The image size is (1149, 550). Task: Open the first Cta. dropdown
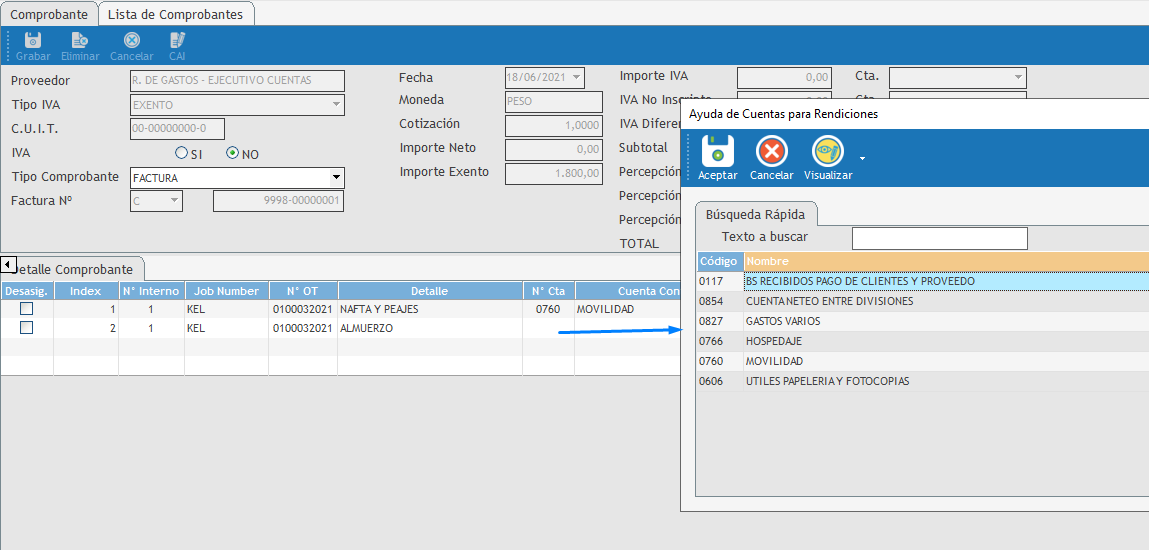1018,78
